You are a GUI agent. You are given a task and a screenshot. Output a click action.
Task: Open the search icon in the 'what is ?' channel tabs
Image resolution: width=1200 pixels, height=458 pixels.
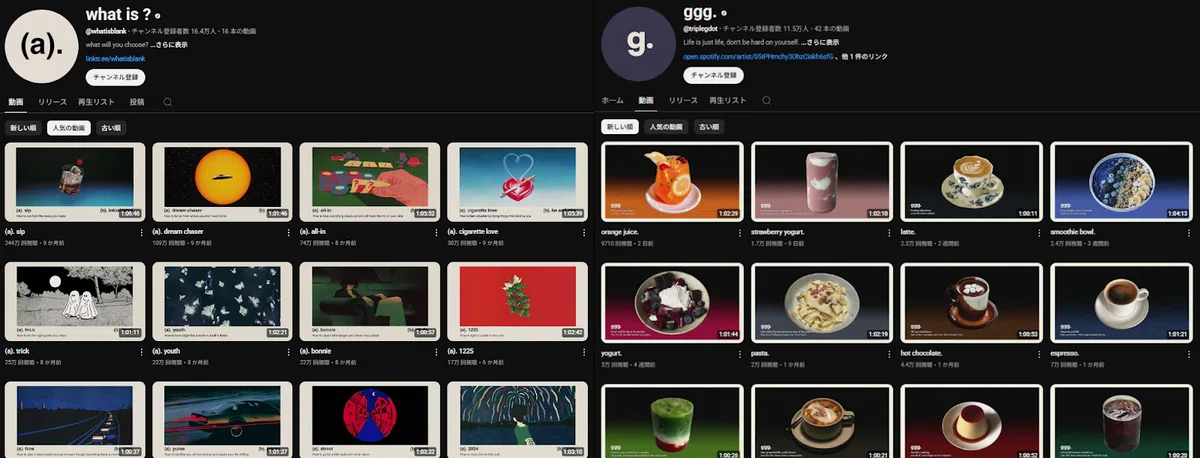167,102
